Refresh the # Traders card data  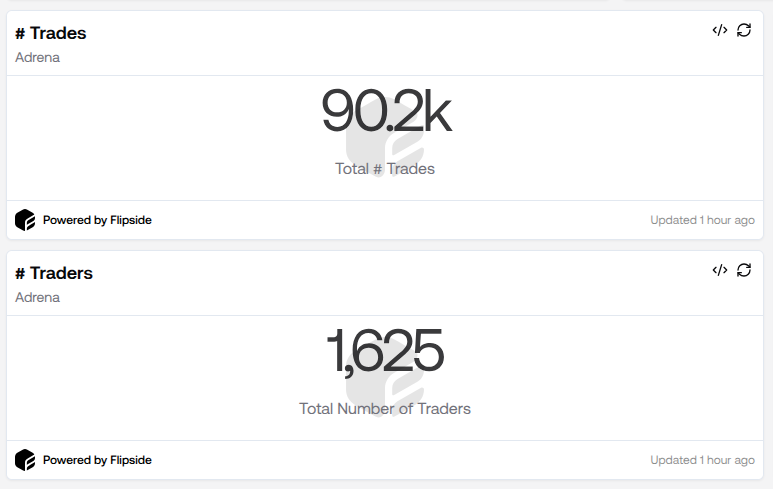744,270
